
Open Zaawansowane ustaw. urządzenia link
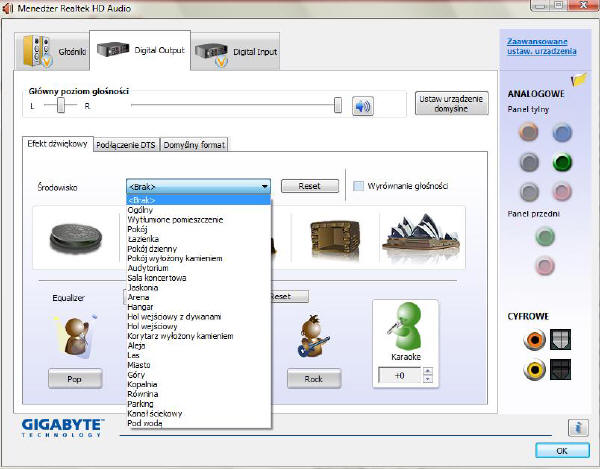[x=541, y=46]
